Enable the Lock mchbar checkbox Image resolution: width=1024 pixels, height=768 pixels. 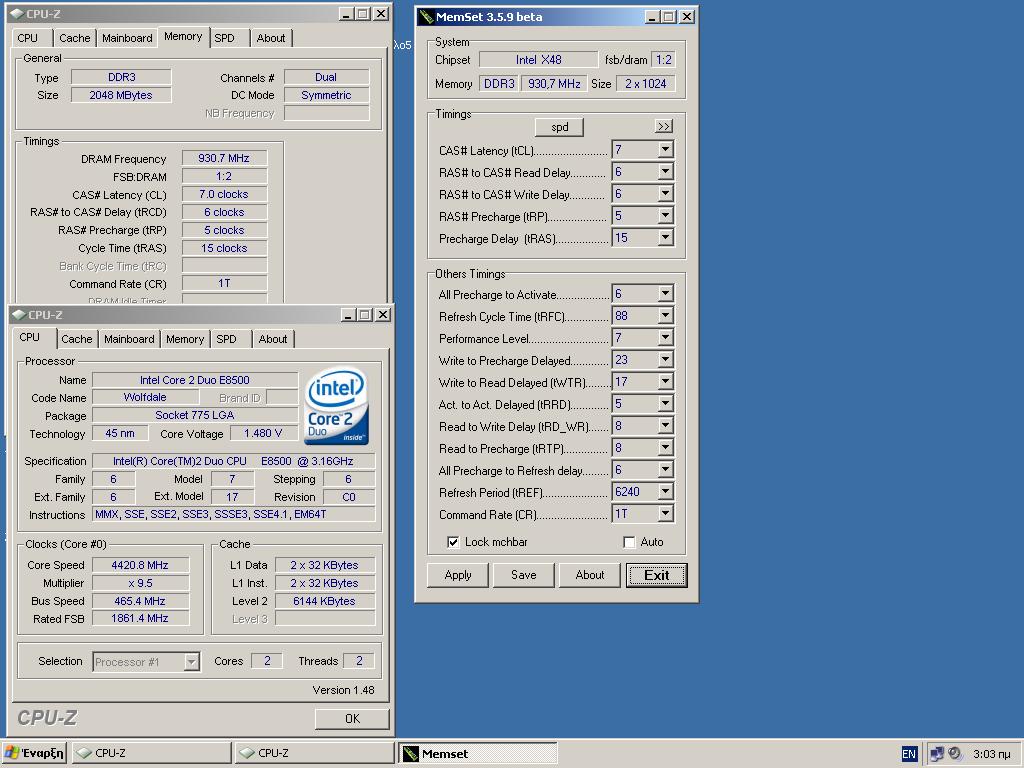pyautogui.click(x=453, y=542)
